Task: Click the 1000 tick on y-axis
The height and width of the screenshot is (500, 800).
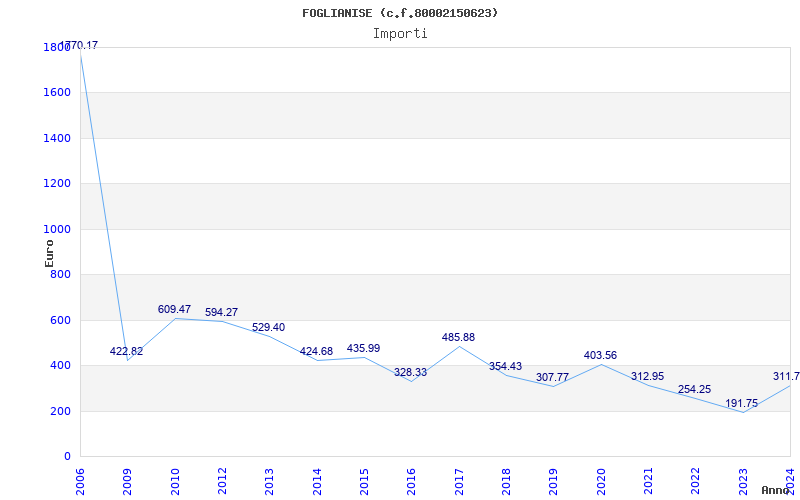Action: click(57, 229)
